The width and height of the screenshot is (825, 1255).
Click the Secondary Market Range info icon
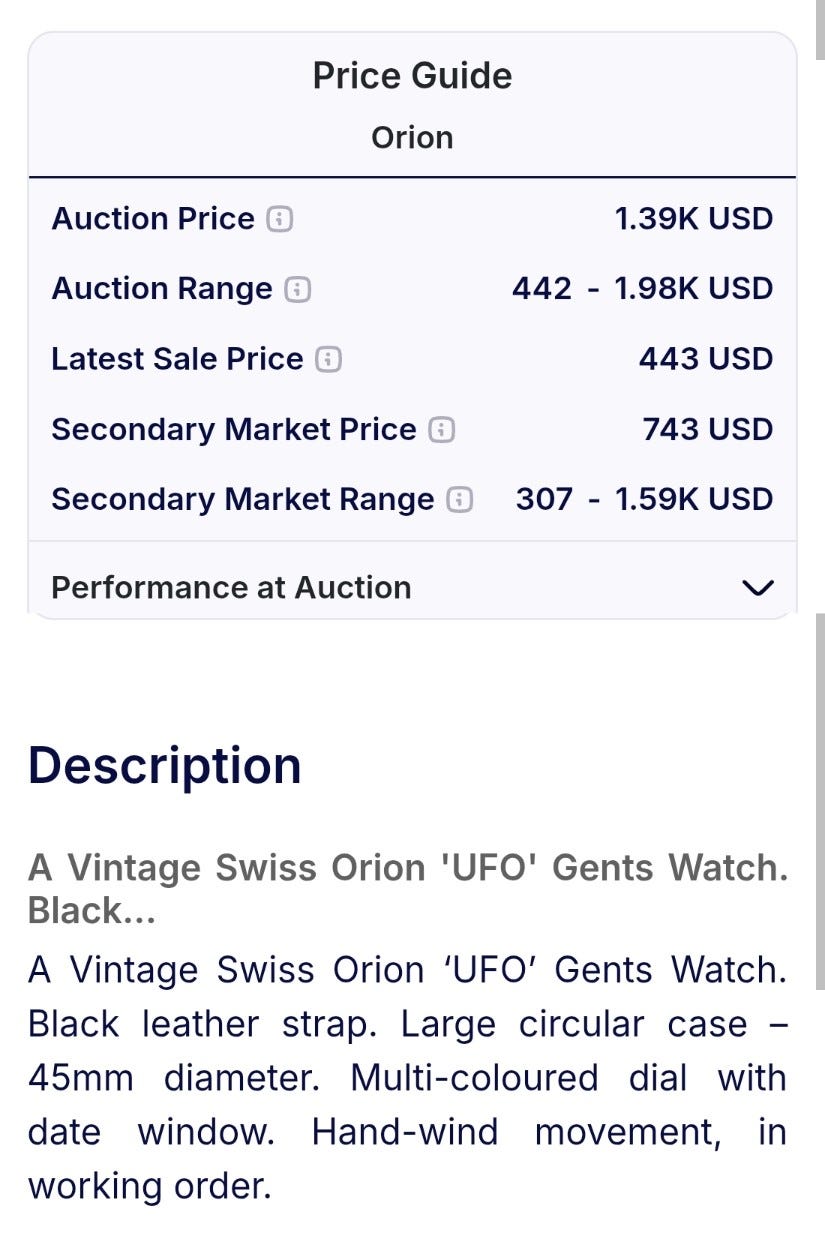[459, 500]
